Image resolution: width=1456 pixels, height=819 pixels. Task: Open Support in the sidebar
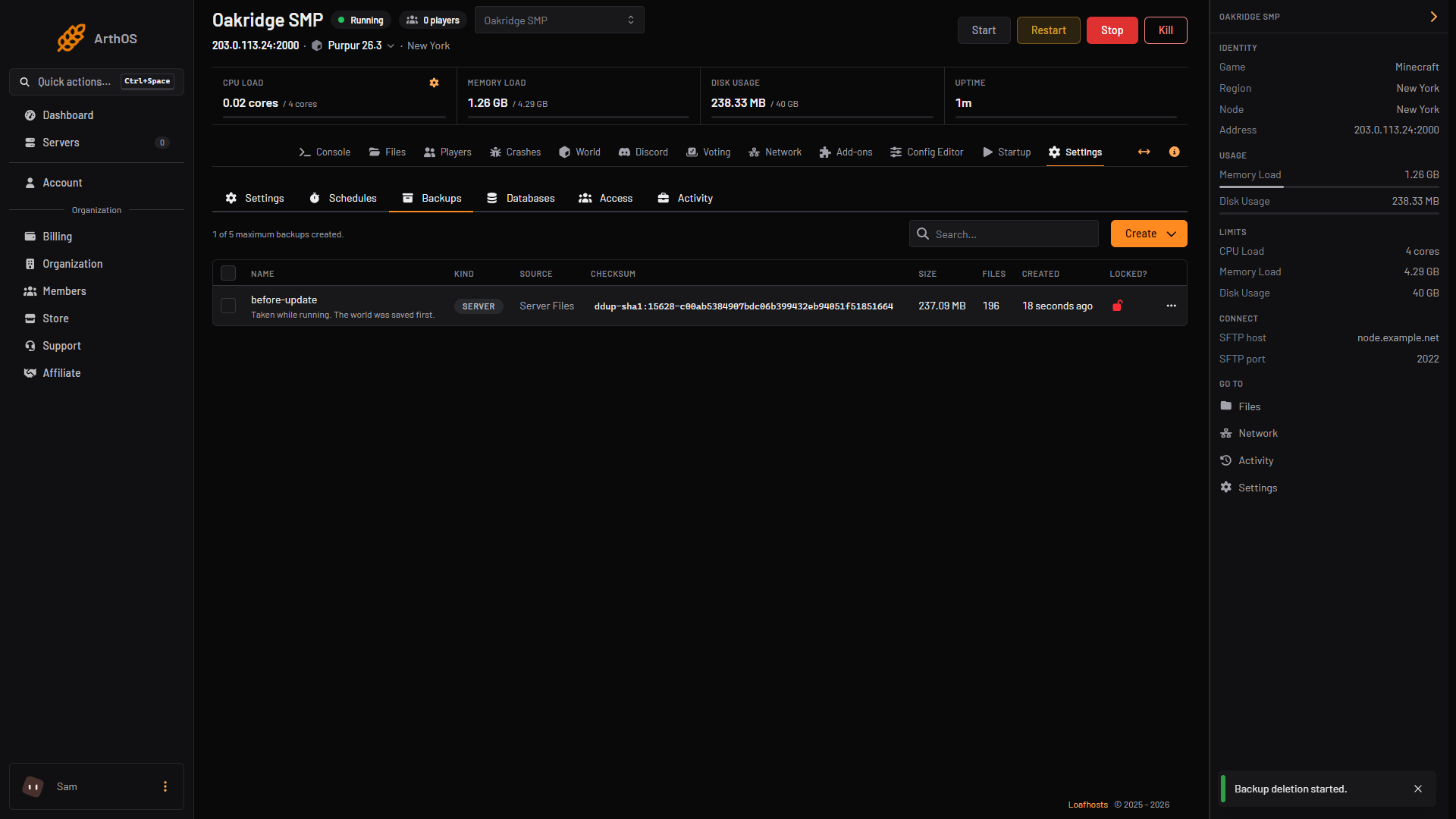coord(96,346)
